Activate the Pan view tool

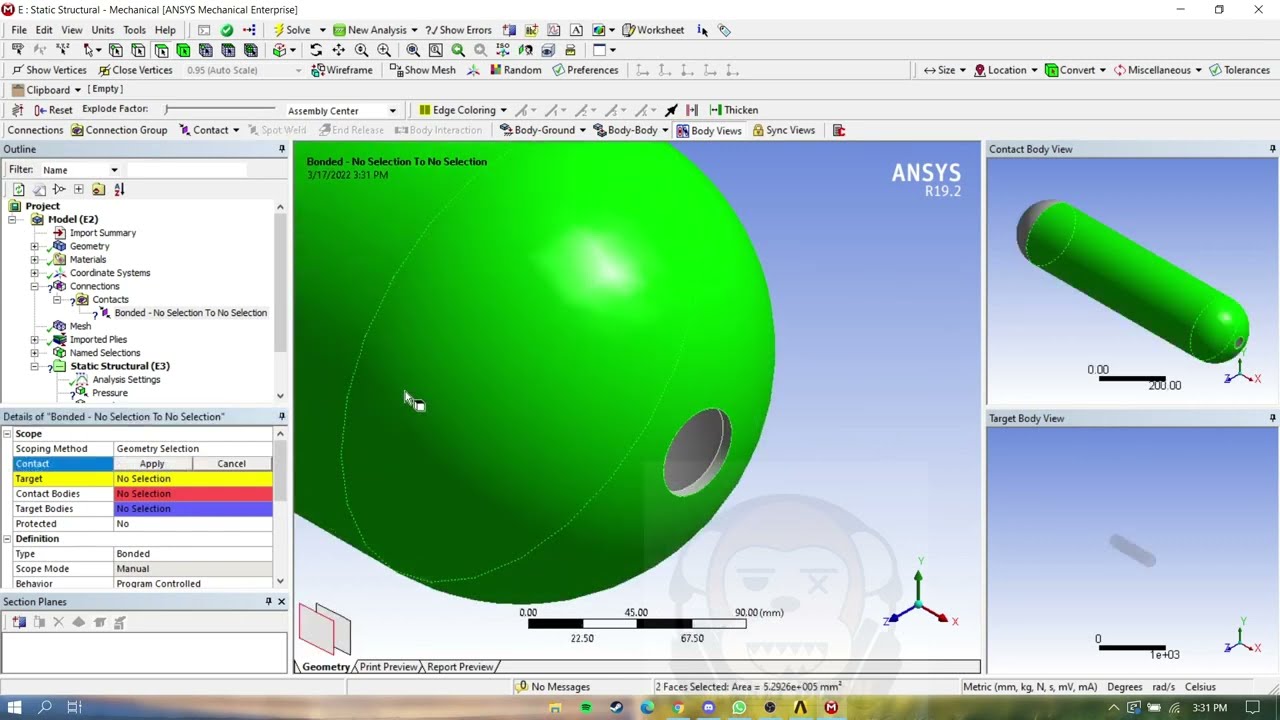click(x=338, y=50)
